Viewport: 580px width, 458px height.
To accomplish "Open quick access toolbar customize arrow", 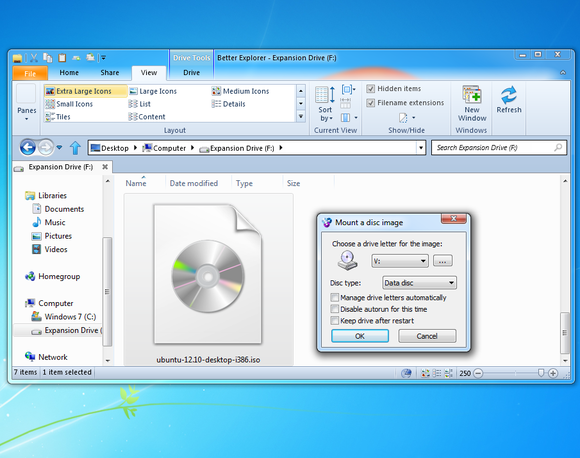I will point(104,58).
